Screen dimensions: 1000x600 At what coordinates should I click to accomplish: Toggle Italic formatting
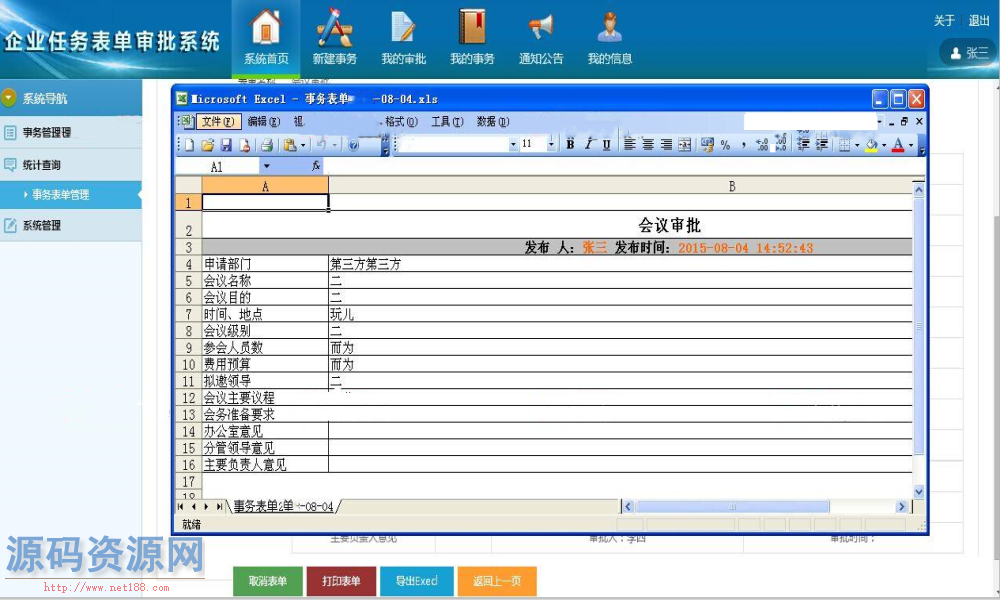tap(589, 145)
